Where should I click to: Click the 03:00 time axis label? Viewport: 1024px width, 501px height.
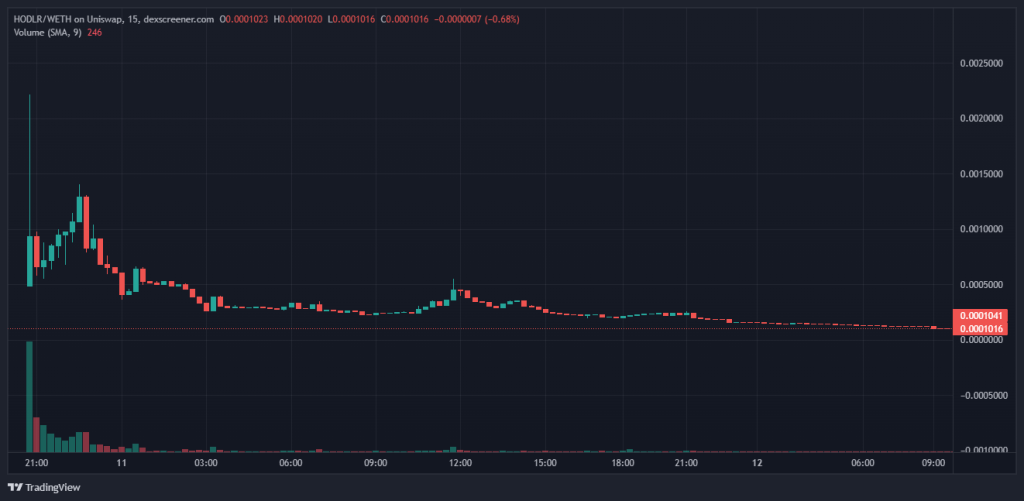coord(207,463)
